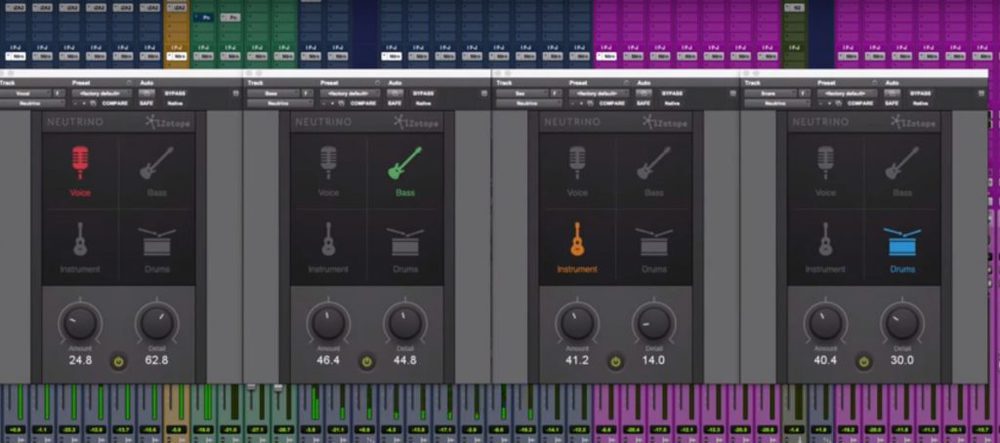The height and width of the screenshot is (443, 1000).
Task: Toggle BYPASS on the Vocal track plugin
Action: pos(175,93)
